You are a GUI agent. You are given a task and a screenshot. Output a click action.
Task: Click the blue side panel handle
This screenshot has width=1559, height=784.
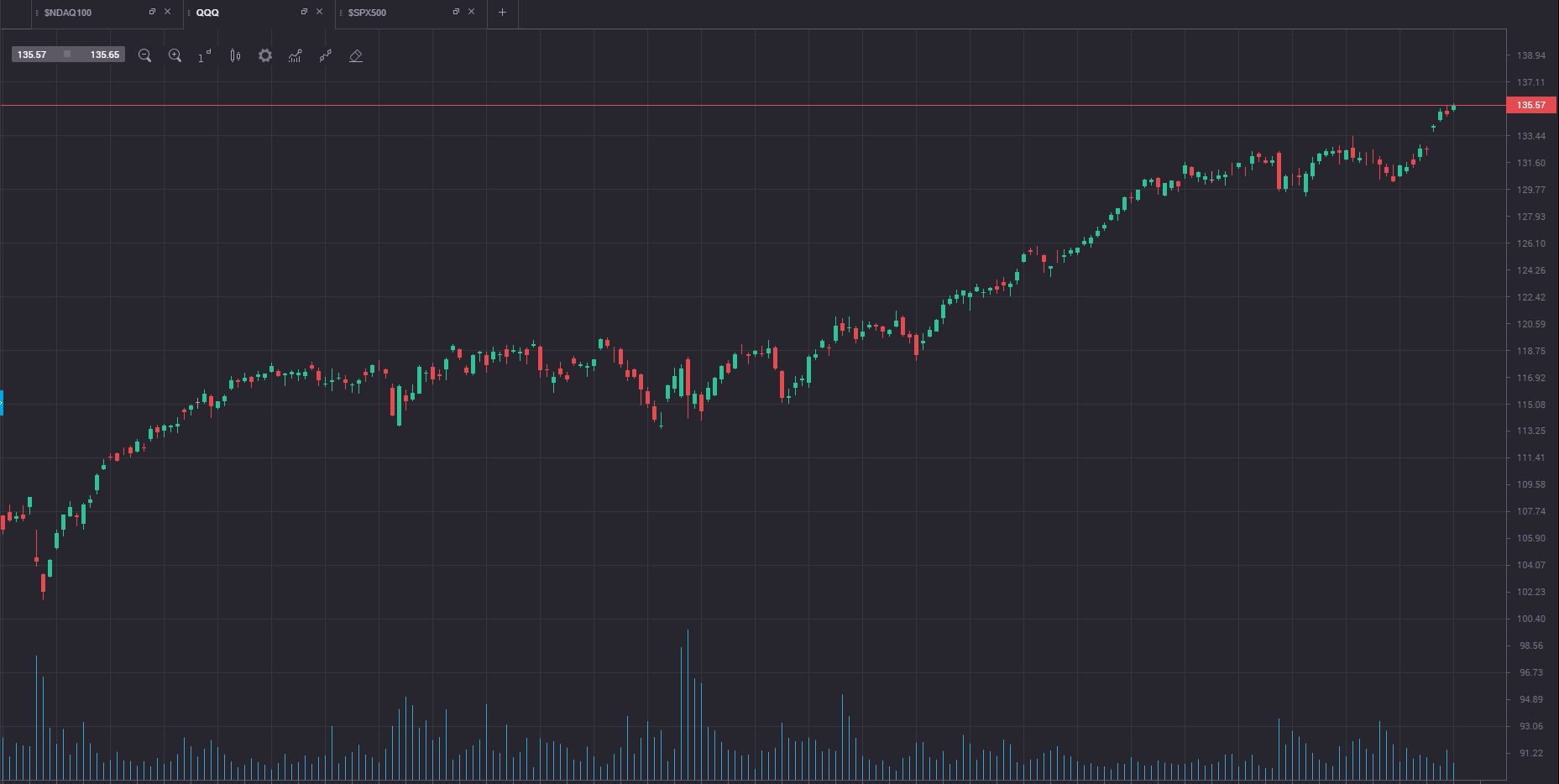coord(2,403)
